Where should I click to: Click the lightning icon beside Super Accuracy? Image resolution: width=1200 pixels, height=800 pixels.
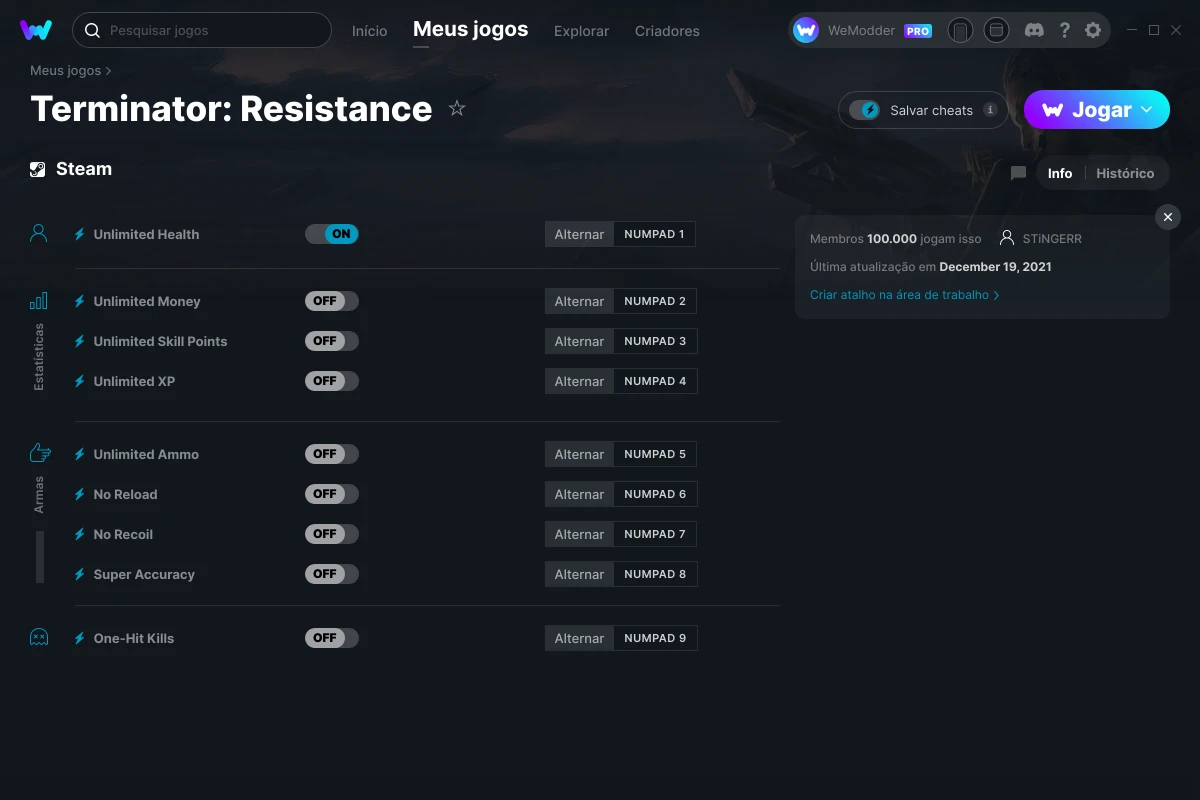click(x=80, y=574)
